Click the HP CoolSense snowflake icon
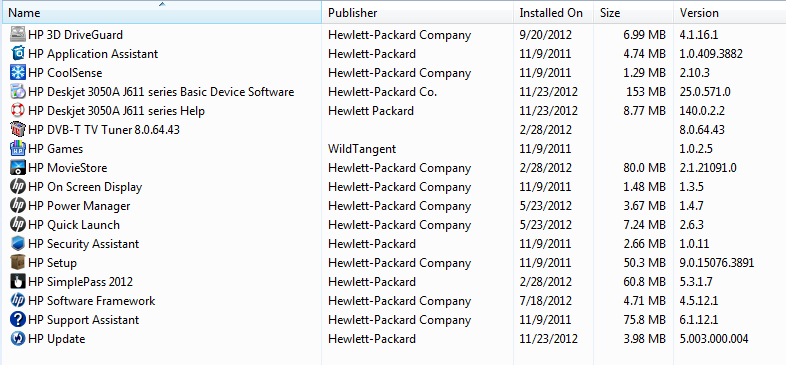 coord(18,73)
